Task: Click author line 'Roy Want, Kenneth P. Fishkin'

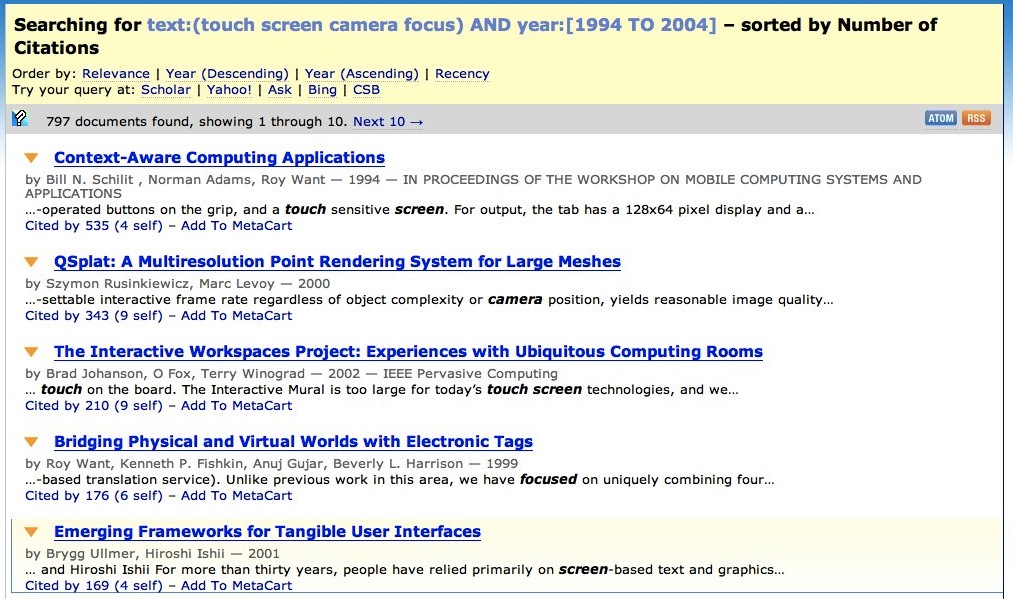Action: coord(271,463)
